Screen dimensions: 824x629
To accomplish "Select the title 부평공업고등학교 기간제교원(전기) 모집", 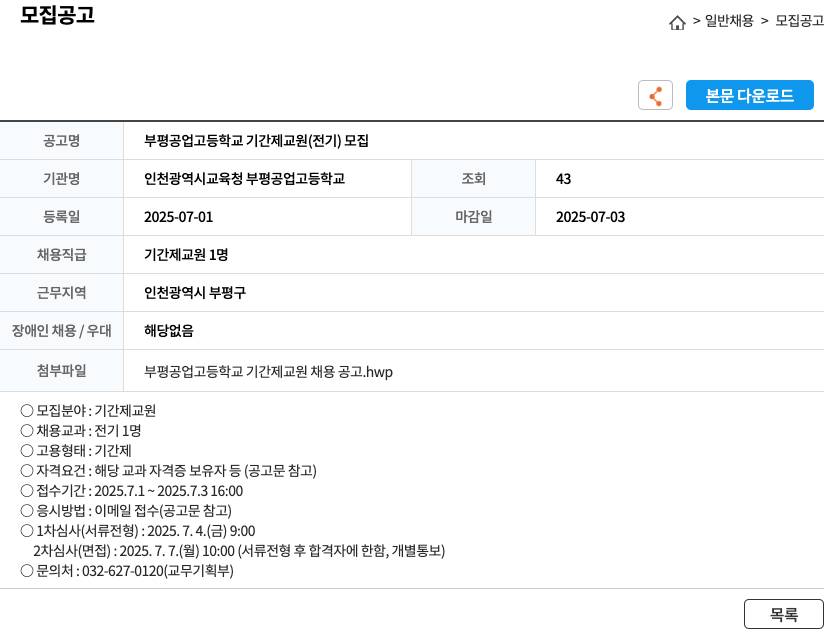I will 256,141.
